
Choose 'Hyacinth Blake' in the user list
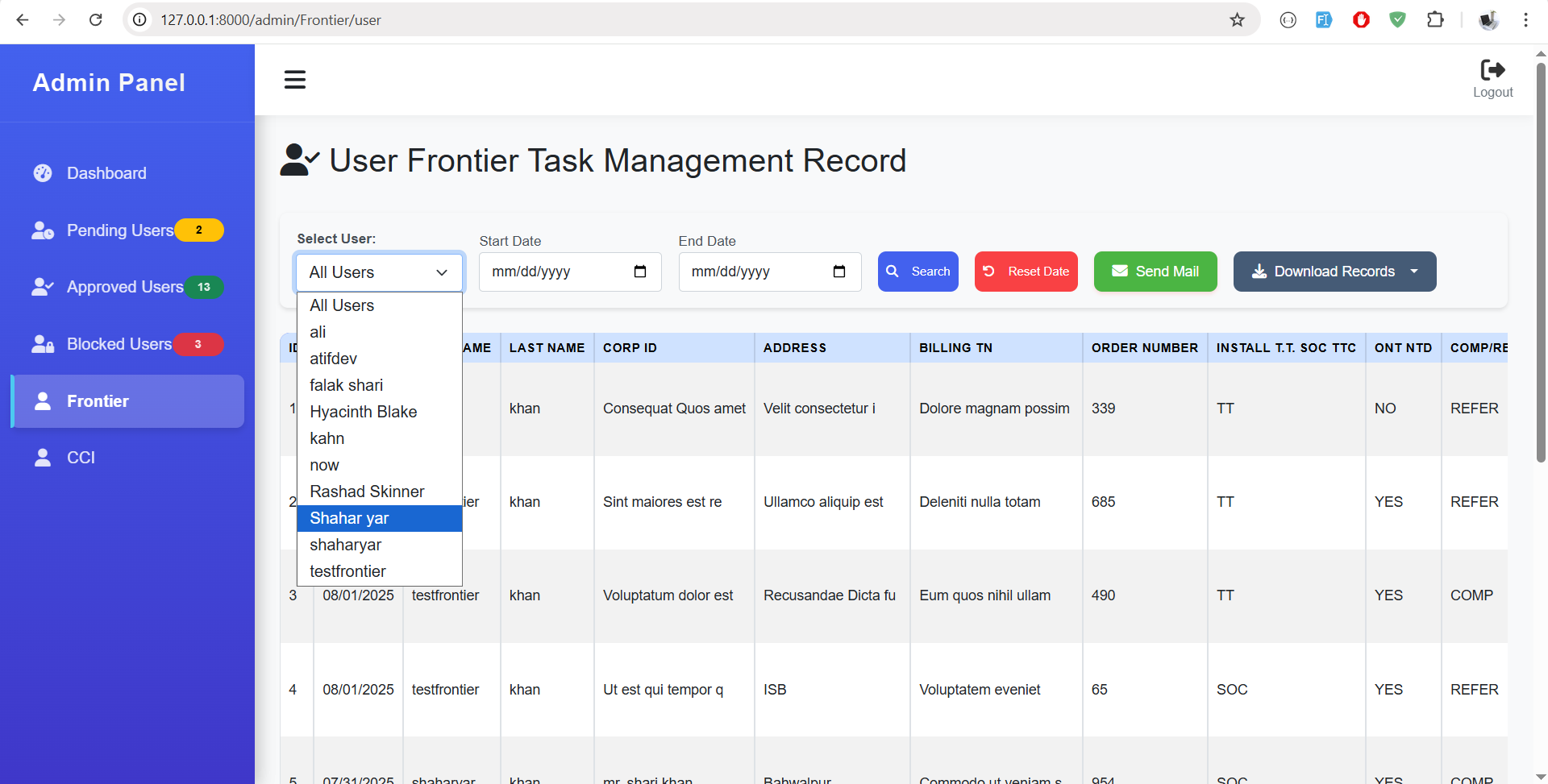point(363,412)
